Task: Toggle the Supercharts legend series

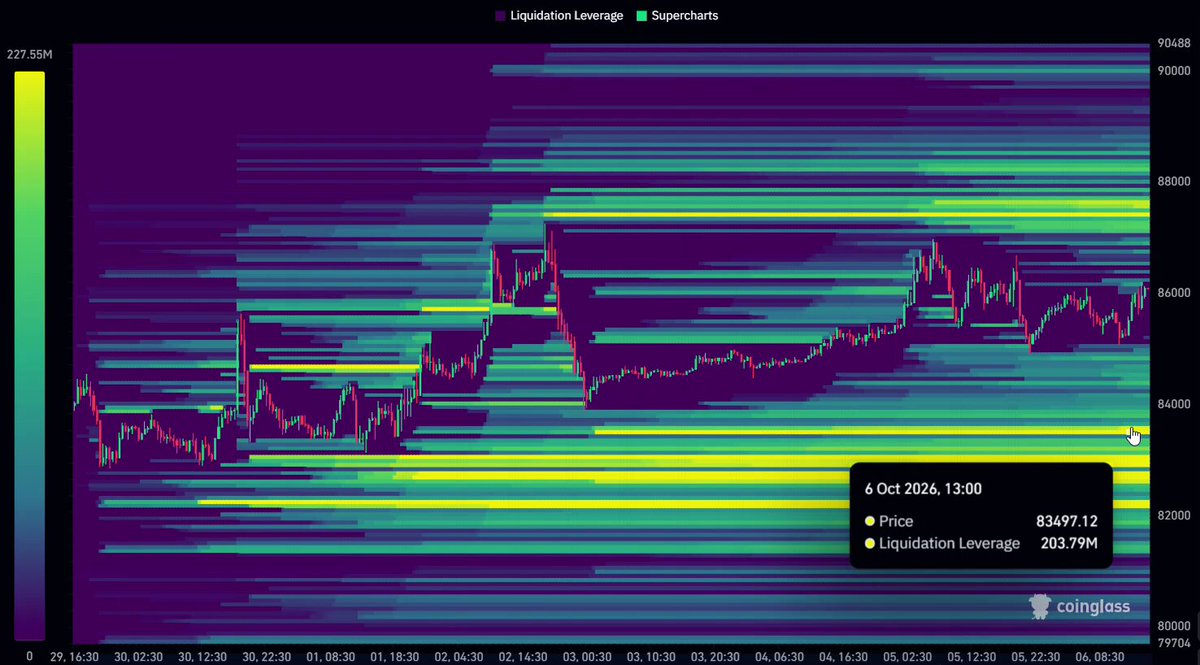Action: pyautogui.click(x=677, y=16)
